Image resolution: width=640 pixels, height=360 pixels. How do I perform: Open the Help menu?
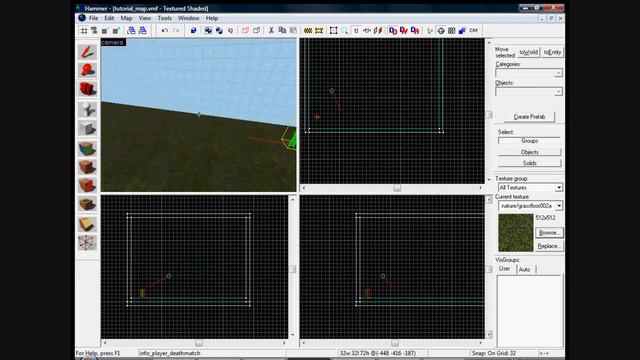211,18
